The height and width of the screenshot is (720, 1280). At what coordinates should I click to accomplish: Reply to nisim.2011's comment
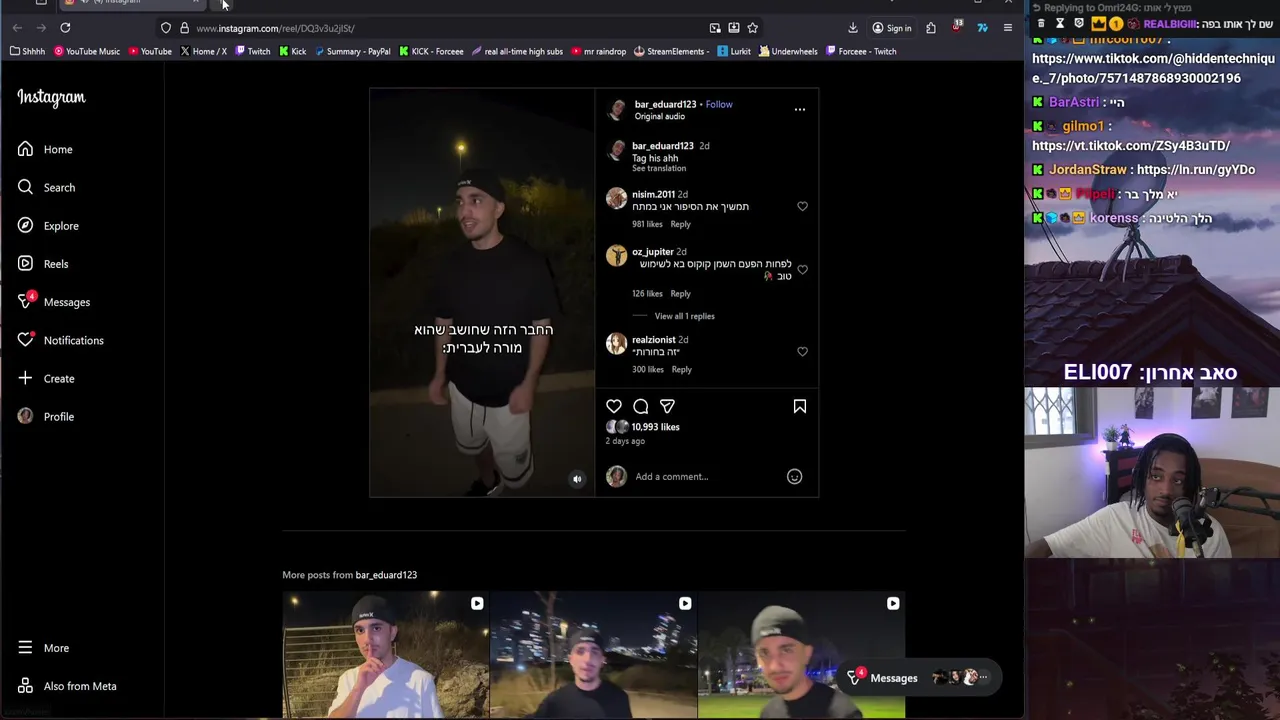pos(680,224)
